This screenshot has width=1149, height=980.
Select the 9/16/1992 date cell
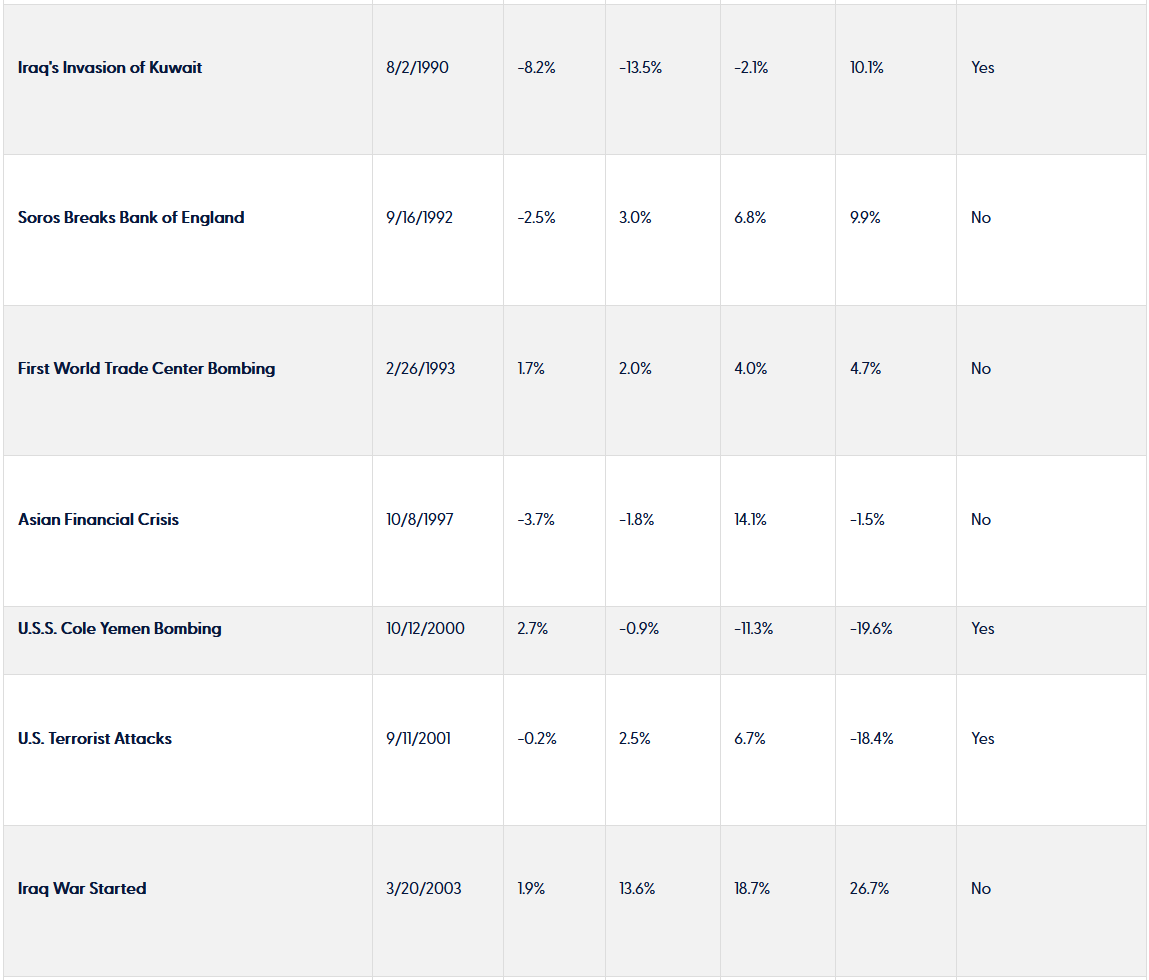[x=419, y=218]
